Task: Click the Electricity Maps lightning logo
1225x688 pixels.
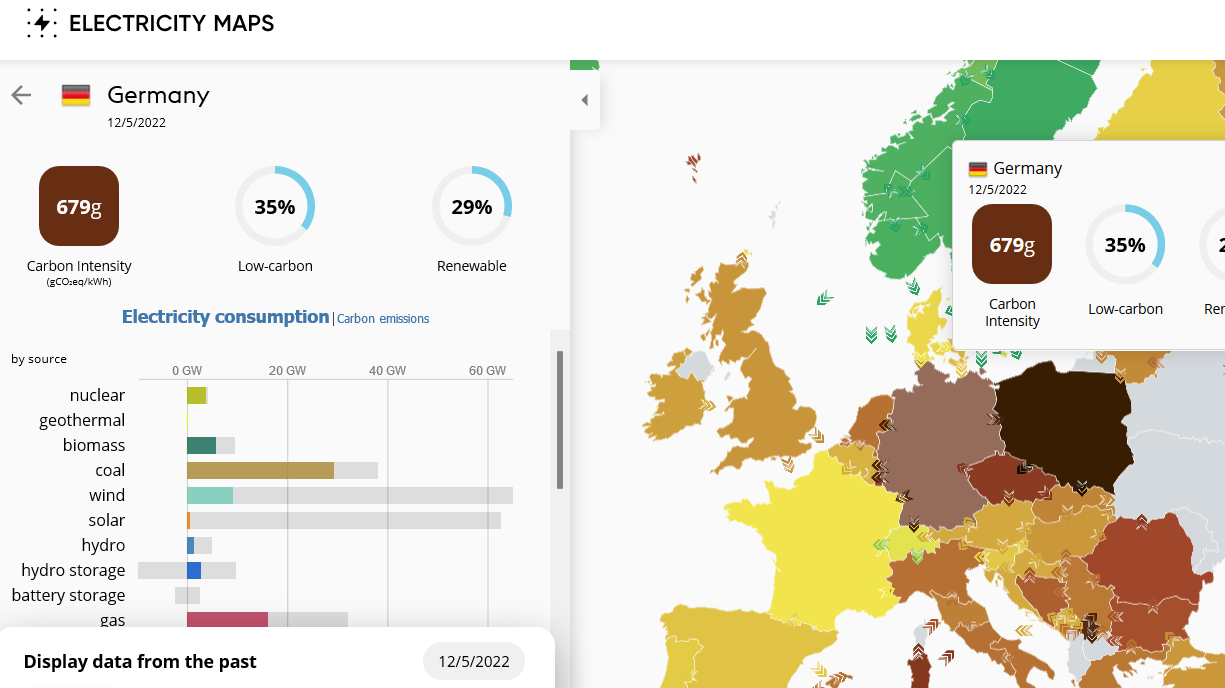Action: [x=41, y=24]
